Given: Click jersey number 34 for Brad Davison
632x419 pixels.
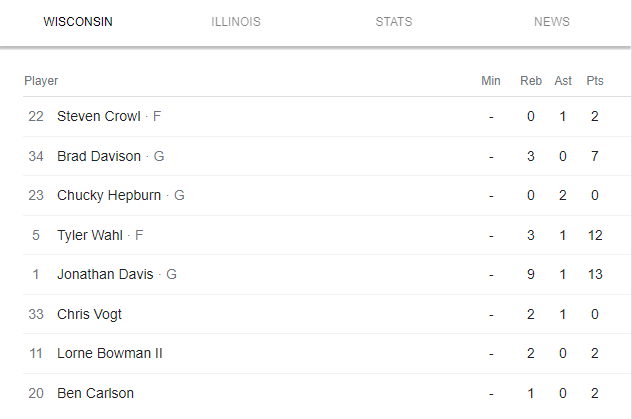Looking at the screenshot, I should [36, 156].
